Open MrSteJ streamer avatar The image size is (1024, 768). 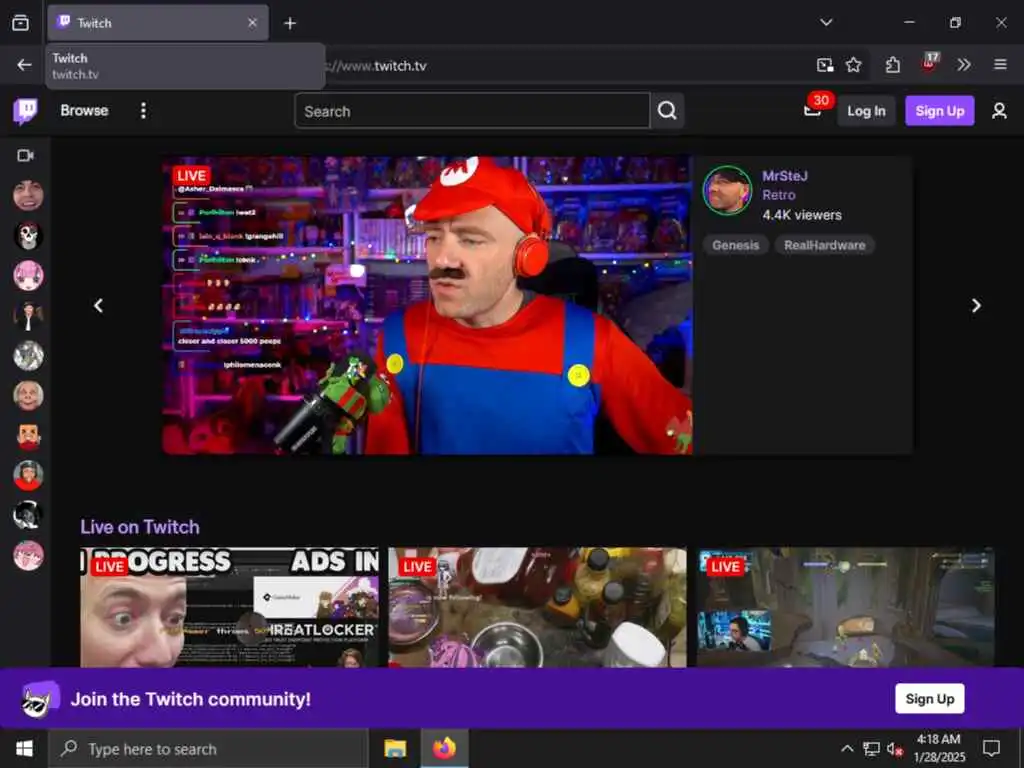(x=727, y=190)
